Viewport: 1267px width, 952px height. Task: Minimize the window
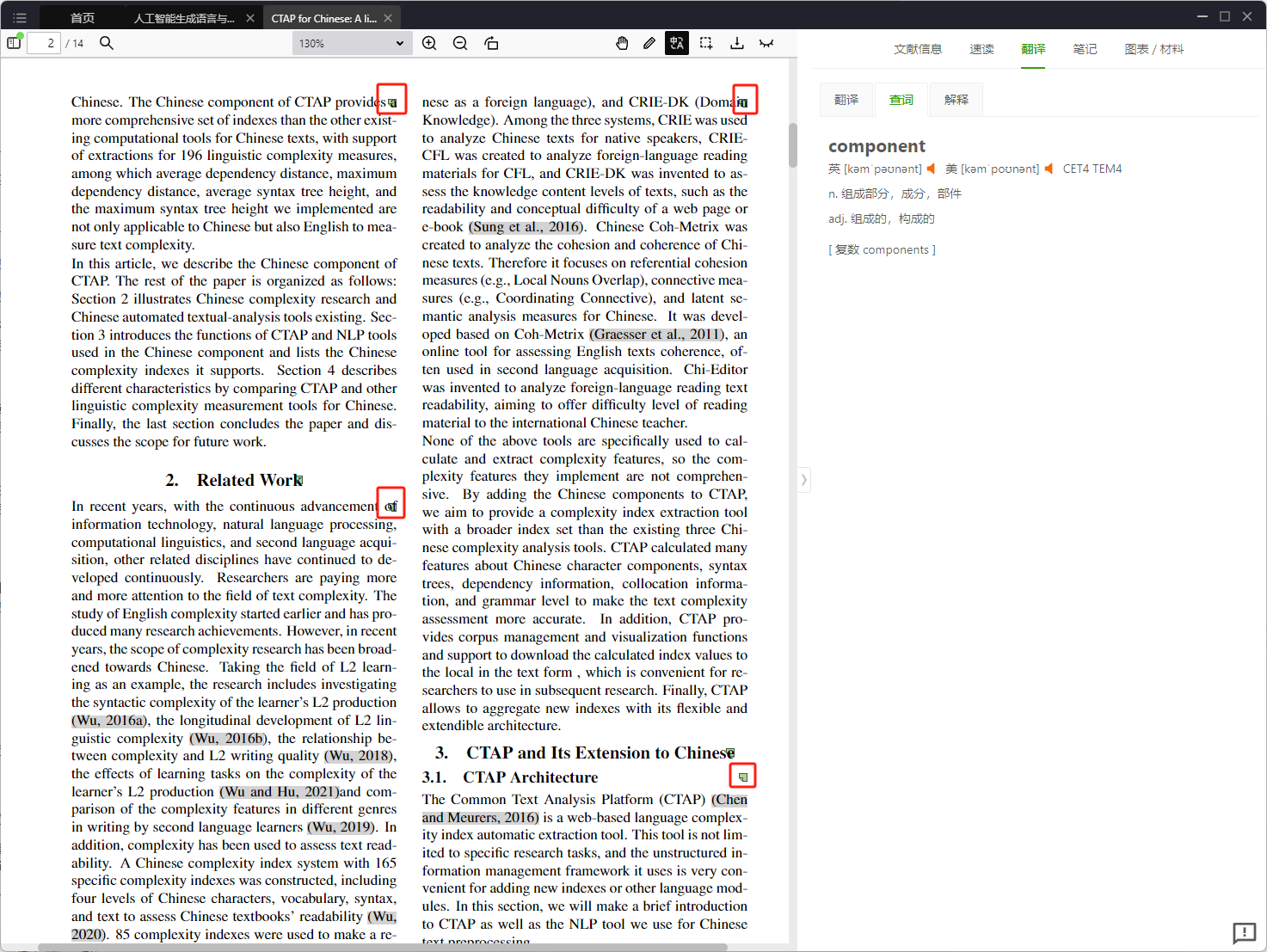[1202, 16]
